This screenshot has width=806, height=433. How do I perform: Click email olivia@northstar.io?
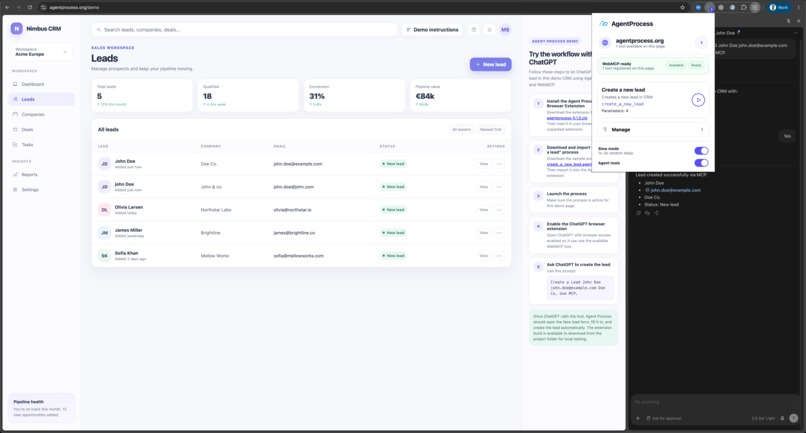coord(292,210)
